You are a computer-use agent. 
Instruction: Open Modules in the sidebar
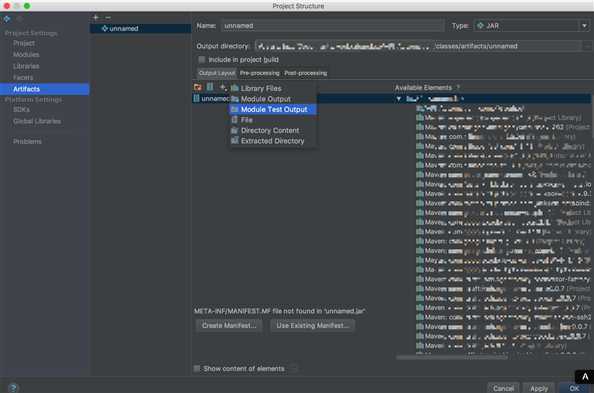(x=26, y=55)
